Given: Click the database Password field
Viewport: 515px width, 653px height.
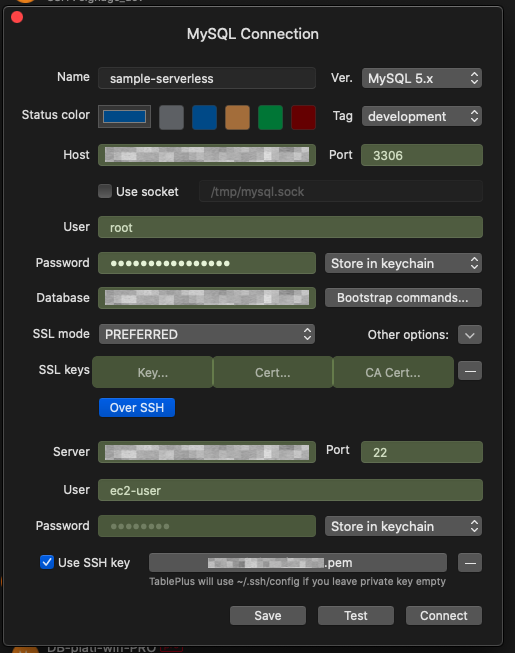Looking at the screenshot, I should (206, 263).
